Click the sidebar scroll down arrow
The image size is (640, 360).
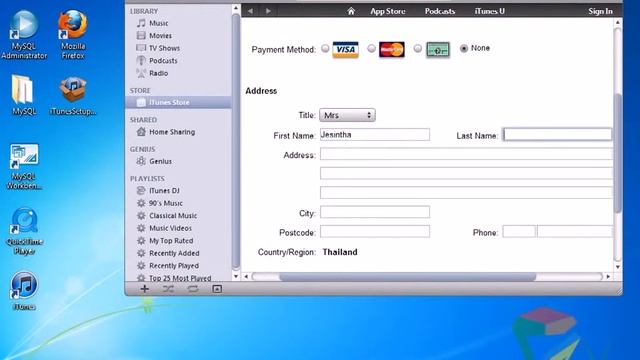point(236,276)
